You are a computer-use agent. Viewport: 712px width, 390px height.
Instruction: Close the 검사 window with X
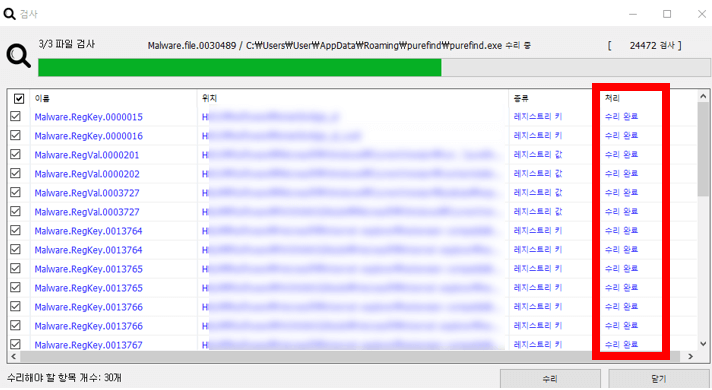click(x=702, y=14)
